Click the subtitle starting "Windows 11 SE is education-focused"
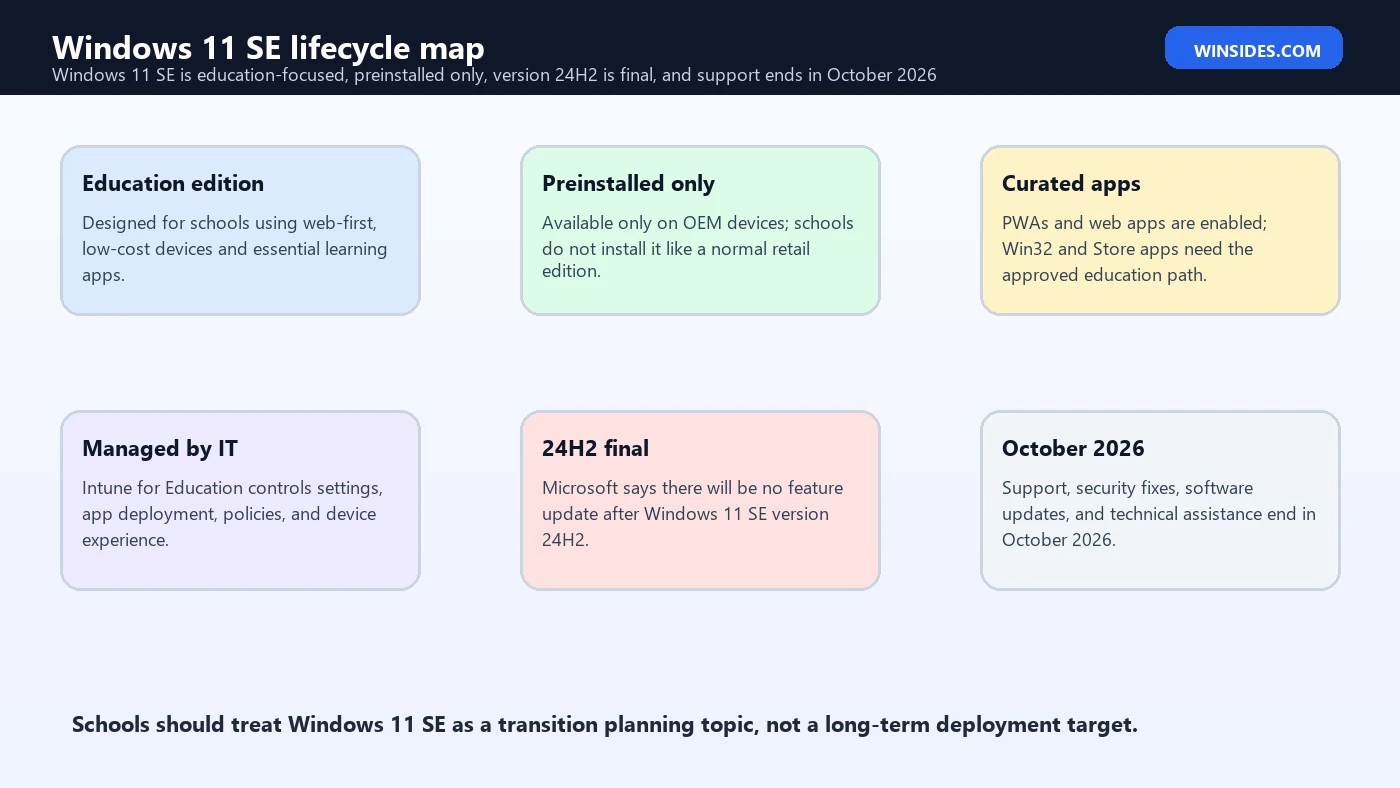1400x788 pixels. (494, 75)
